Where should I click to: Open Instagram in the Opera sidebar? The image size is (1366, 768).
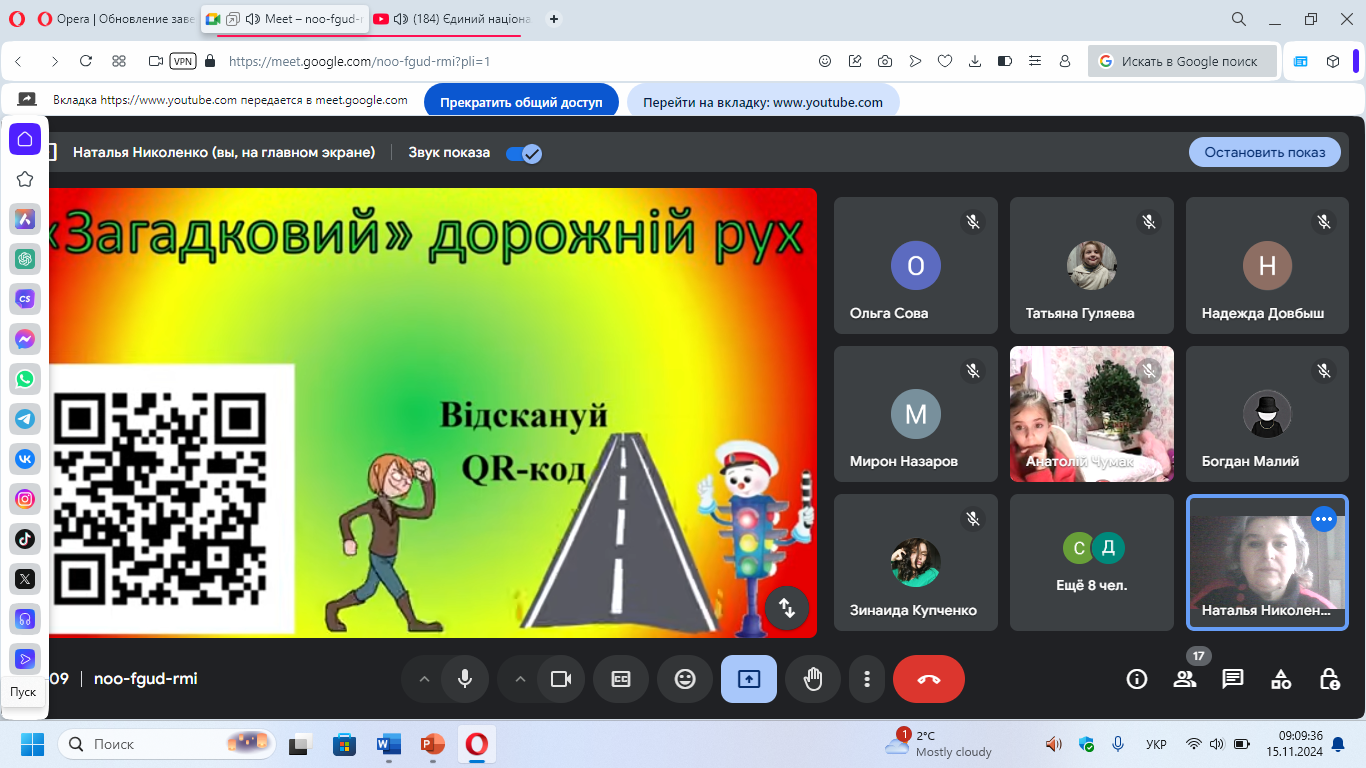coord(25,499)
